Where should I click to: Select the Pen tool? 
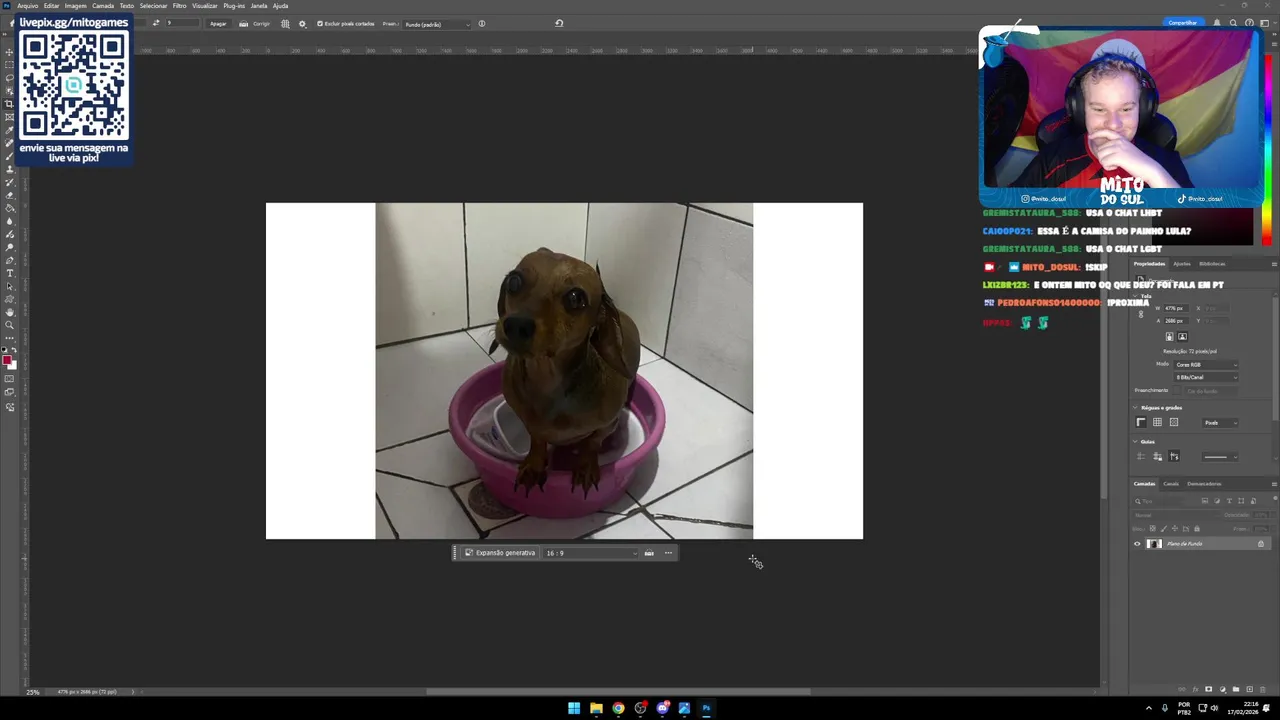click(10, 260)
